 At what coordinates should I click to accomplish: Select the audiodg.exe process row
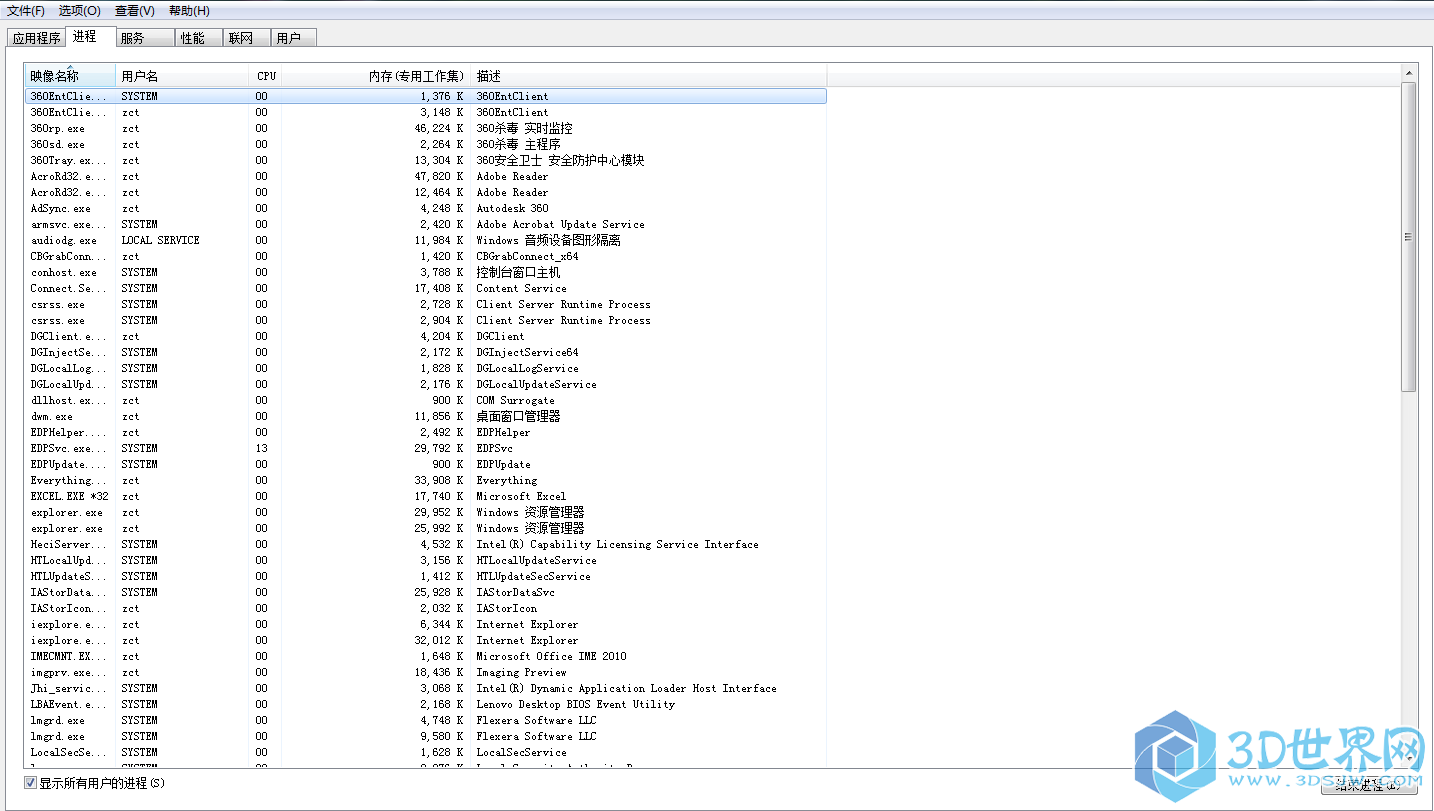(x=426, y=240)
